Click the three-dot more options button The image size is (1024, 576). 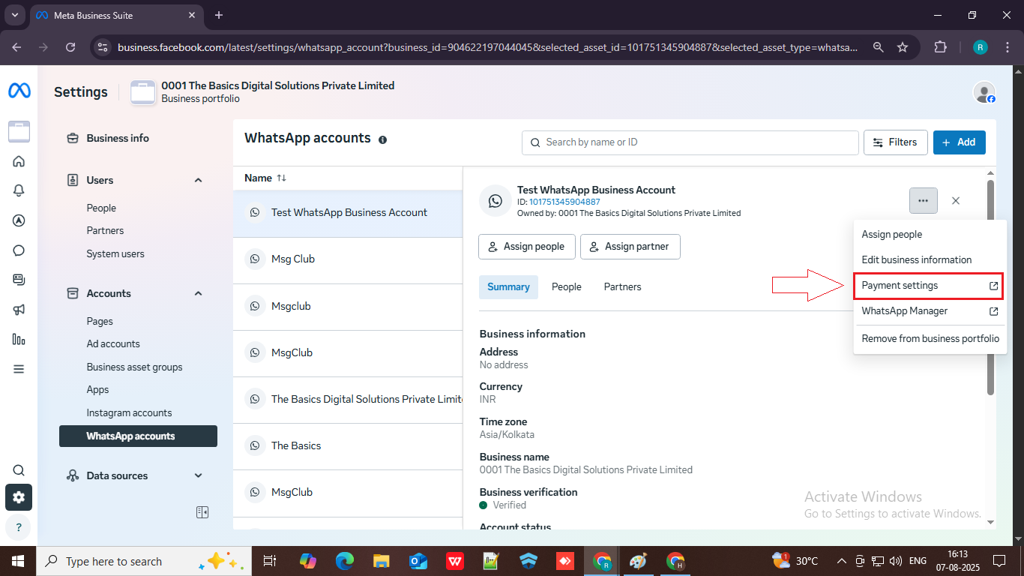923,200
